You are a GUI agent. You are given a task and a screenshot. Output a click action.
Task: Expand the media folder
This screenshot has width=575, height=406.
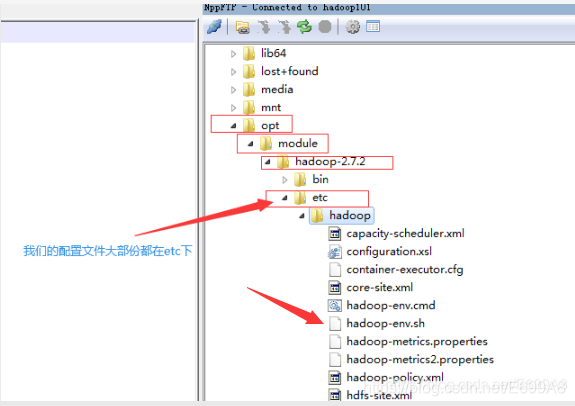[x=233, y=90]
